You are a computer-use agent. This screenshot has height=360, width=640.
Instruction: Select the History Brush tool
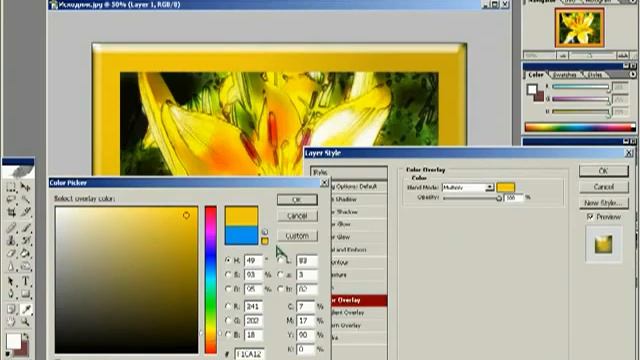25,240
